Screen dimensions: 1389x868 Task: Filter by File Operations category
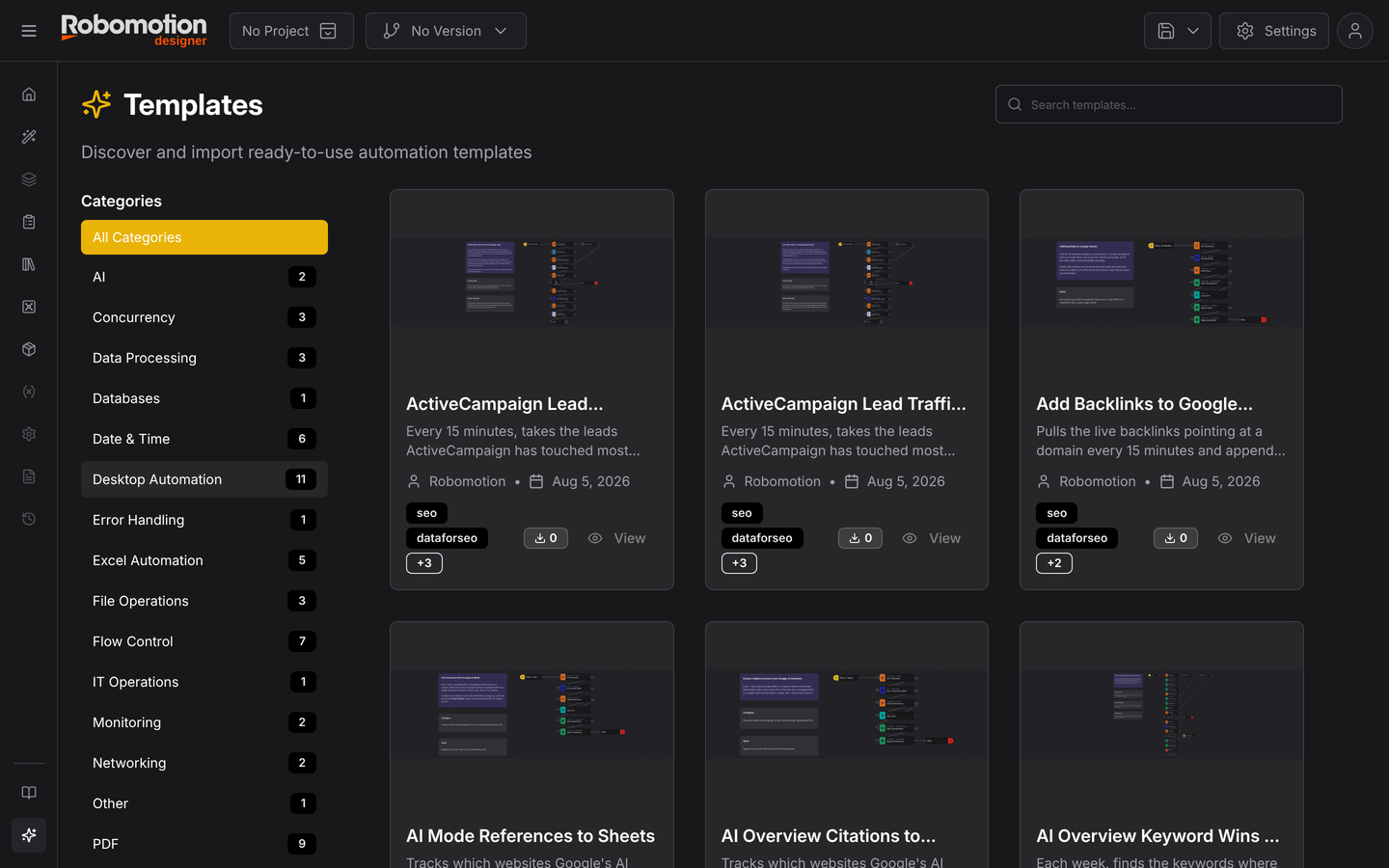point(204,601)
